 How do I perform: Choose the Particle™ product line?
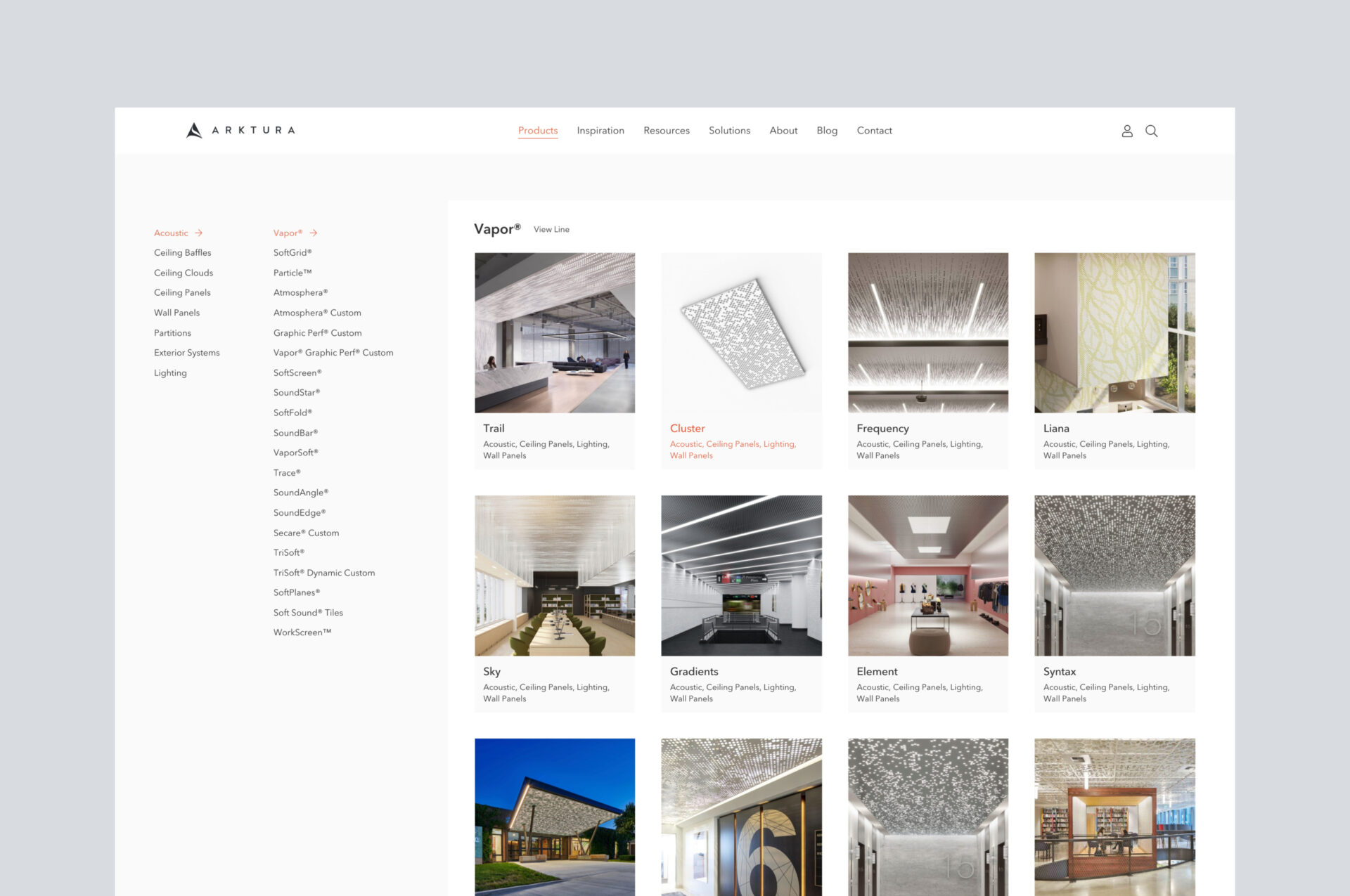[x=292, y=273]
